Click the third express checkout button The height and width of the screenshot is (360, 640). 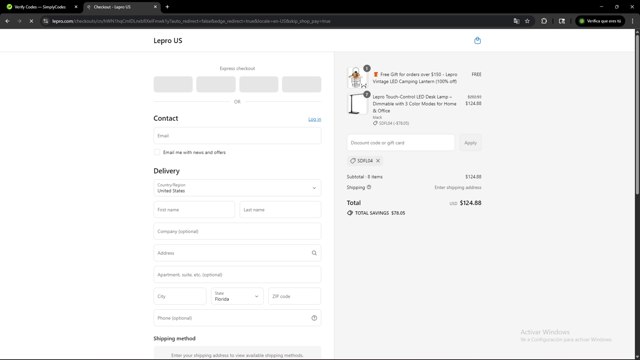click(x=259, y=84)
